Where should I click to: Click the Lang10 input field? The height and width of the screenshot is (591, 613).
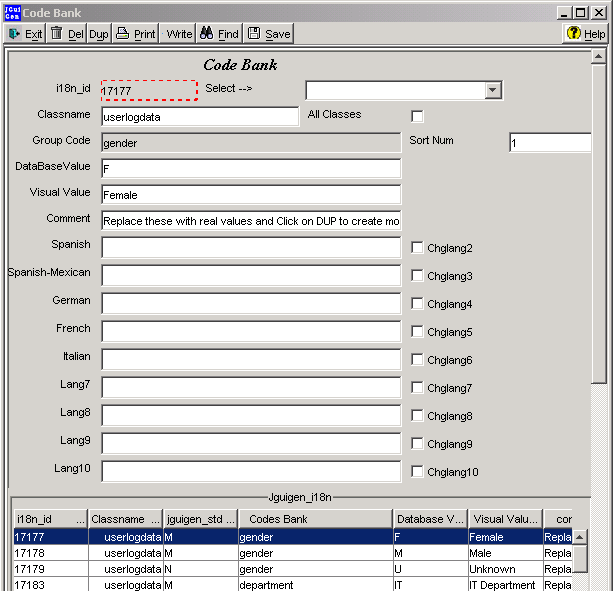251,471
